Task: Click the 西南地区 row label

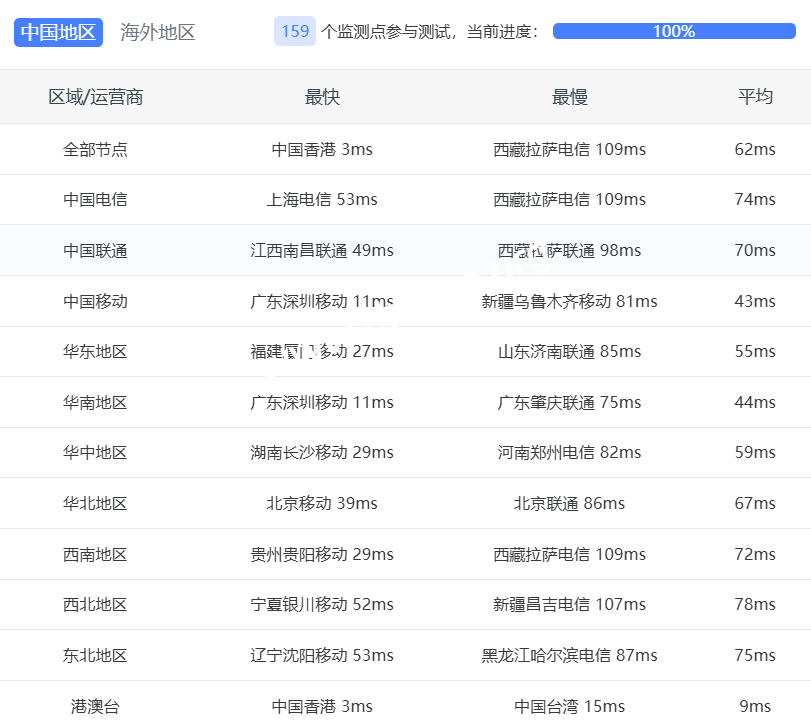Action: click(96, 554)
